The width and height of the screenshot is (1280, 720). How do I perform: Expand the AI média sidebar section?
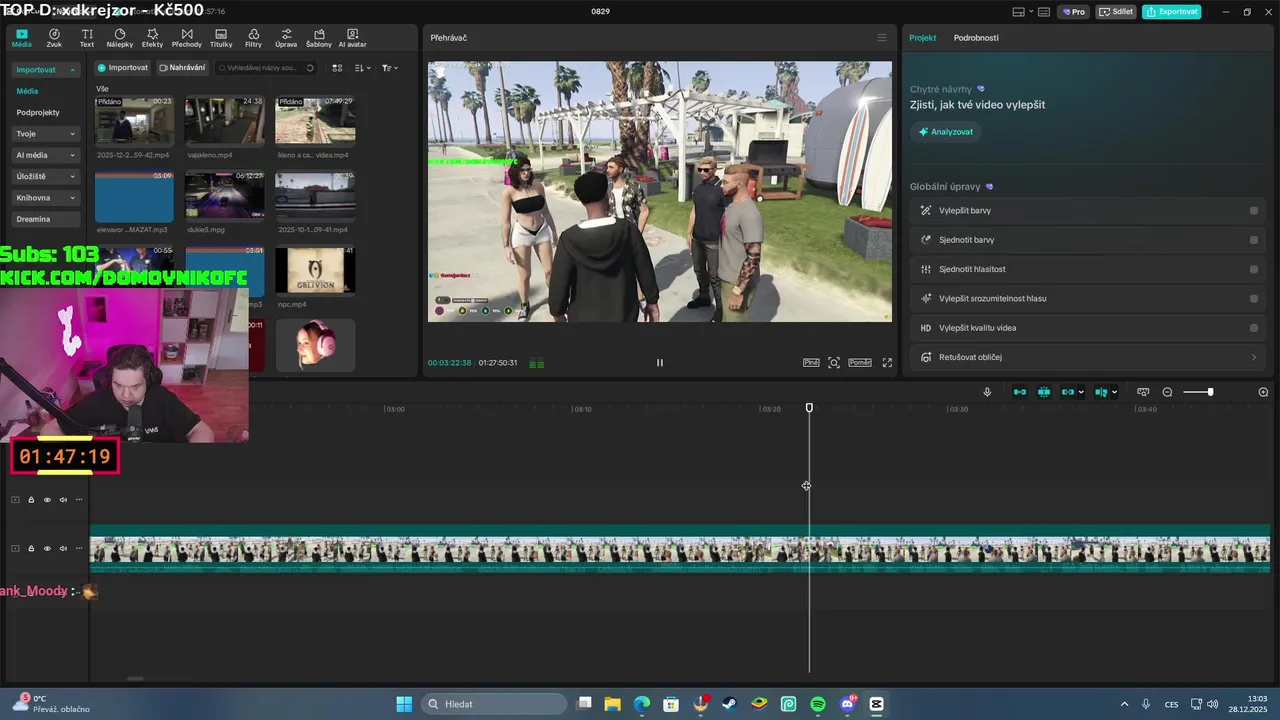coord(72,155)
